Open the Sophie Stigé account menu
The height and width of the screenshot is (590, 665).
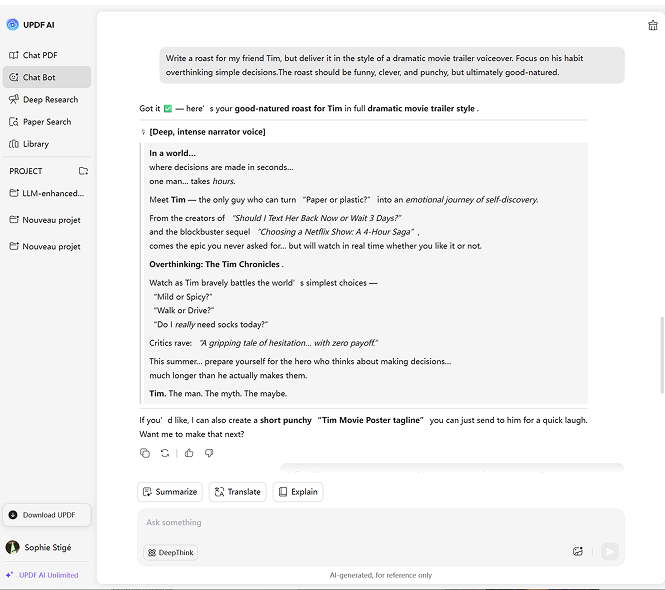point(40,547)
